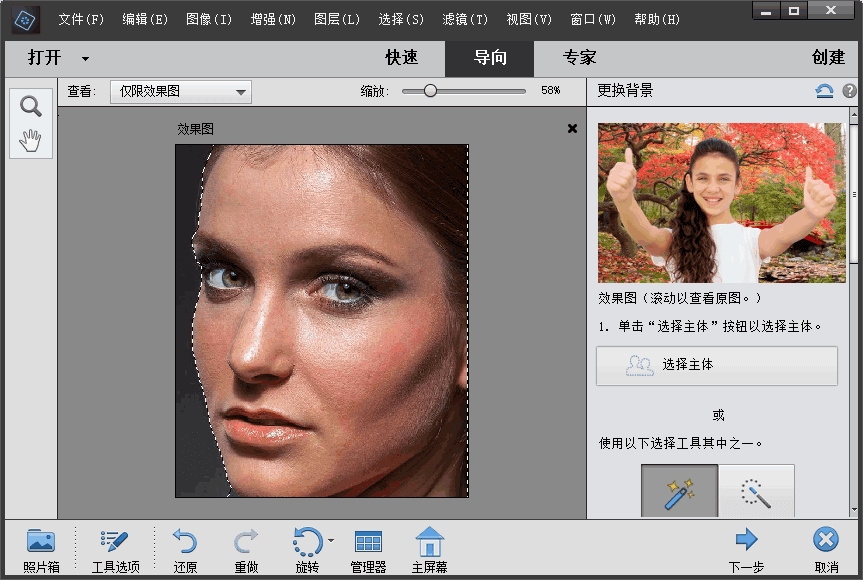This screenshot has width=863, height=580.
Task: Close the 效果图 preview with the X
Action: [571, 128]
